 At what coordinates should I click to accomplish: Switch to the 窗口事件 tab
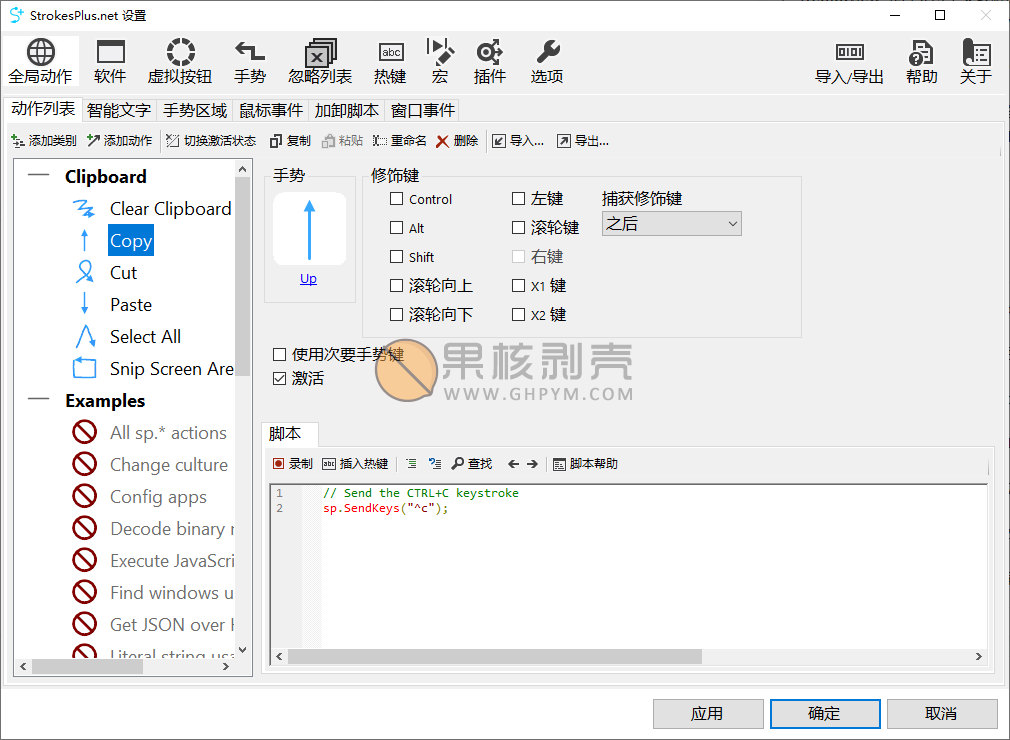[423, 110]
